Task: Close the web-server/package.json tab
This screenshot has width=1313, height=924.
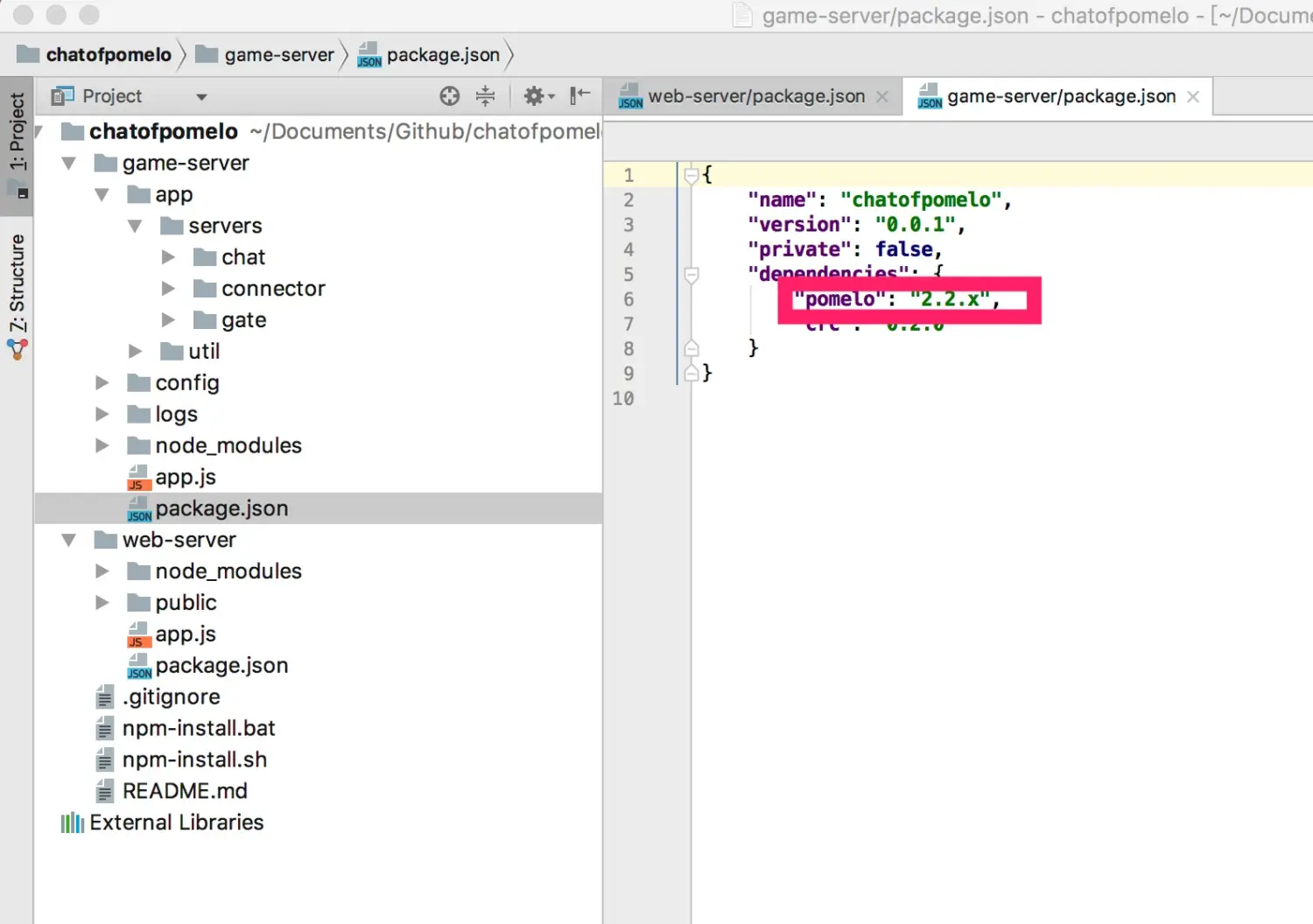Action: pyautogui.click(x=882, y=97)
